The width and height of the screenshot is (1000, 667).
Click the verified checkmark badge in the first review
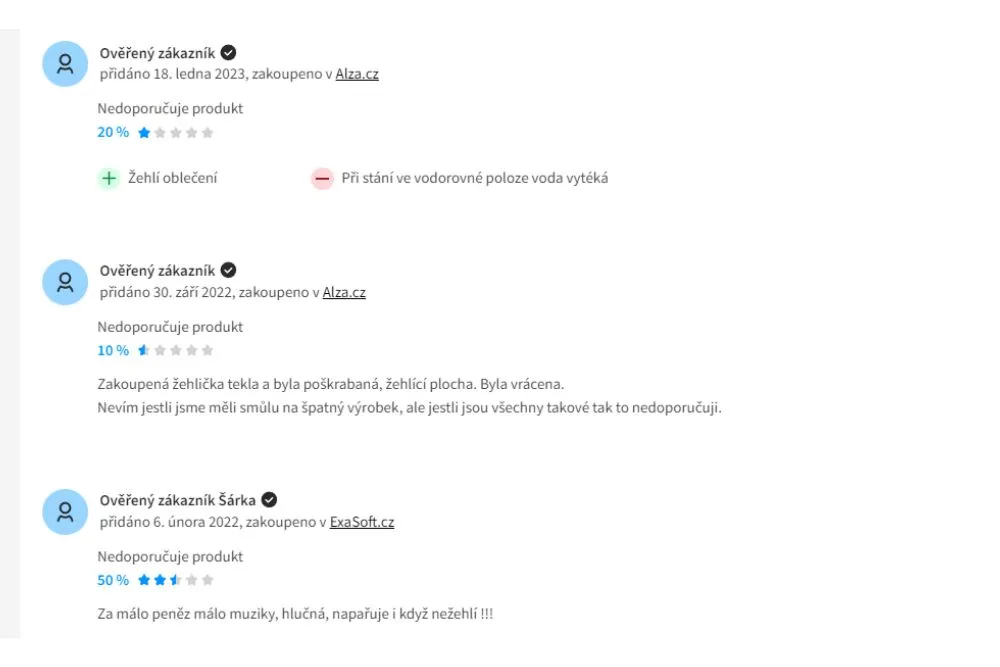(x=228, y=52)
